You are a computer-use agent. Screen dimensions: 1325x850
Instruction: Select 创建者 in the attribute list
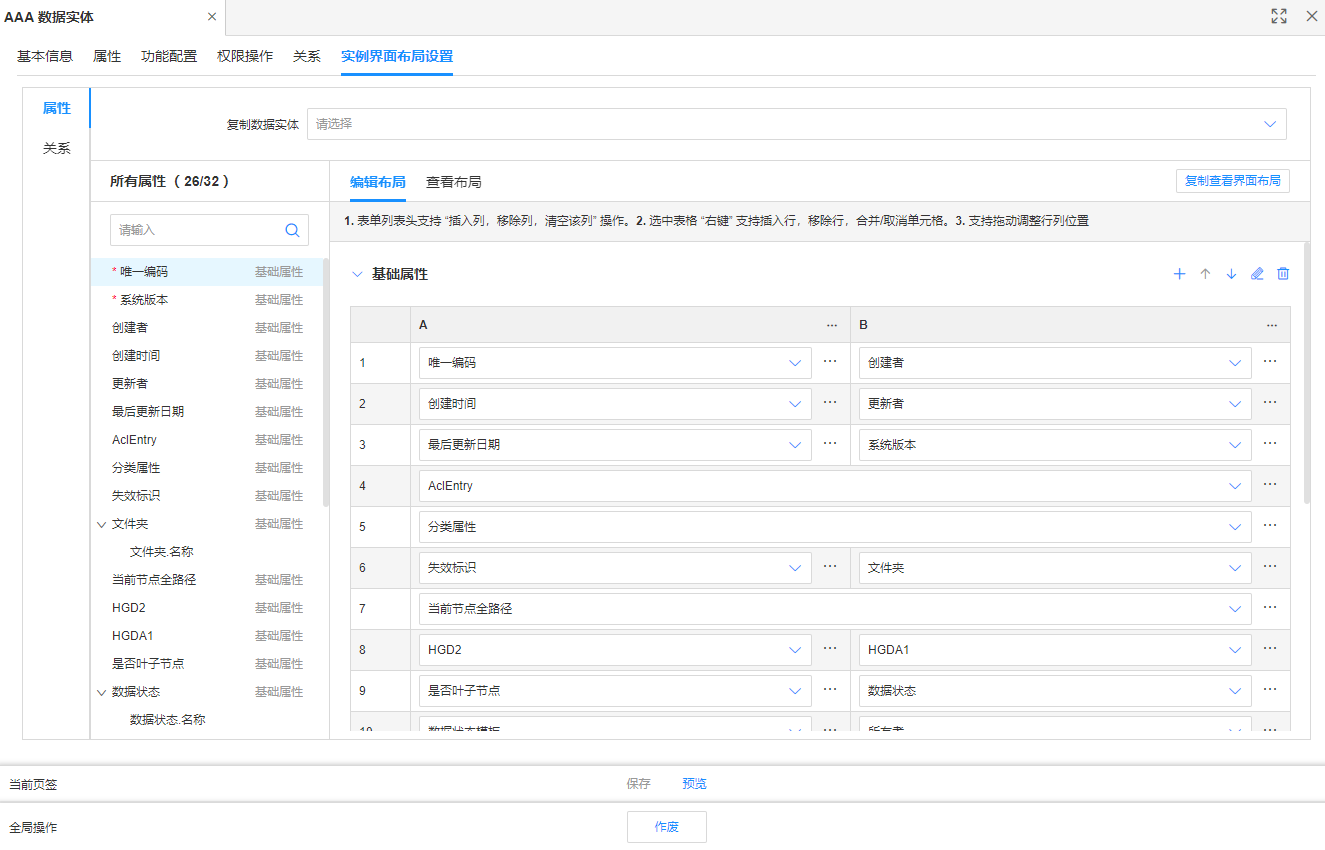[x=207, y=328]
